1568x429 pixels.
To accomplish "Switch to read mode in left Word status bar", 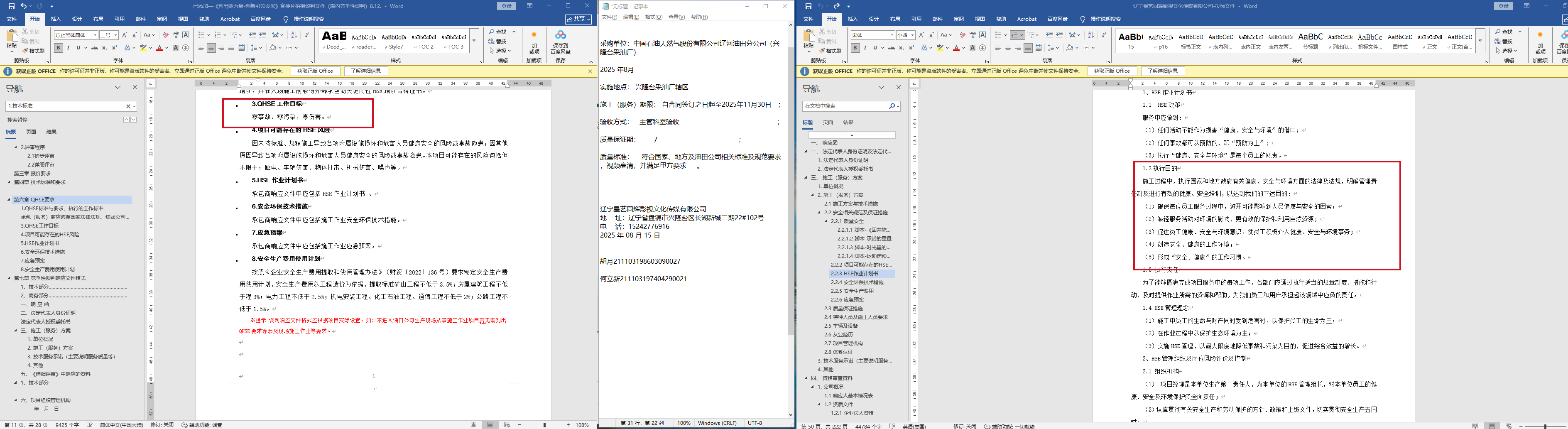I will coord(473,425).
